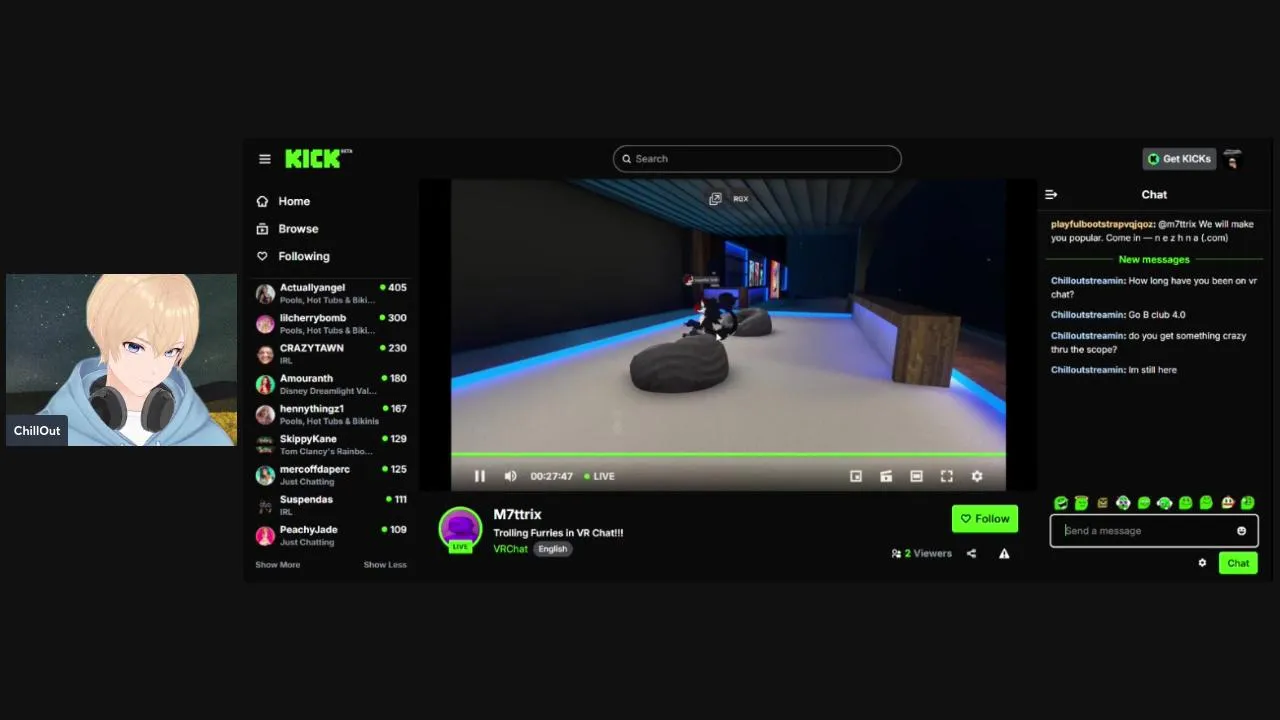Viewport: 1280px width, 720px height.
Task: Insert the fifth emote in the row
Action: coord(1144,503)
